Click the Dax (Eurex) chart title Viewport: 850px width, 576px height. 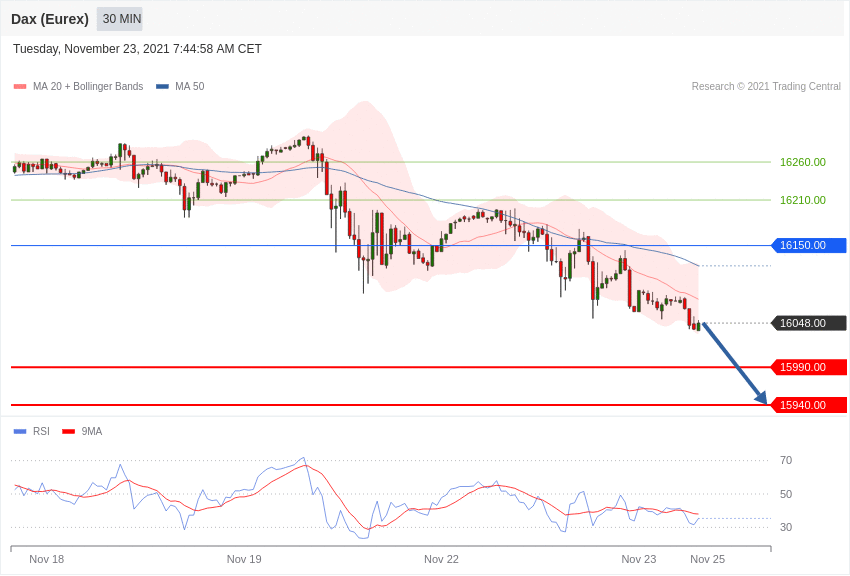[50, 19]
